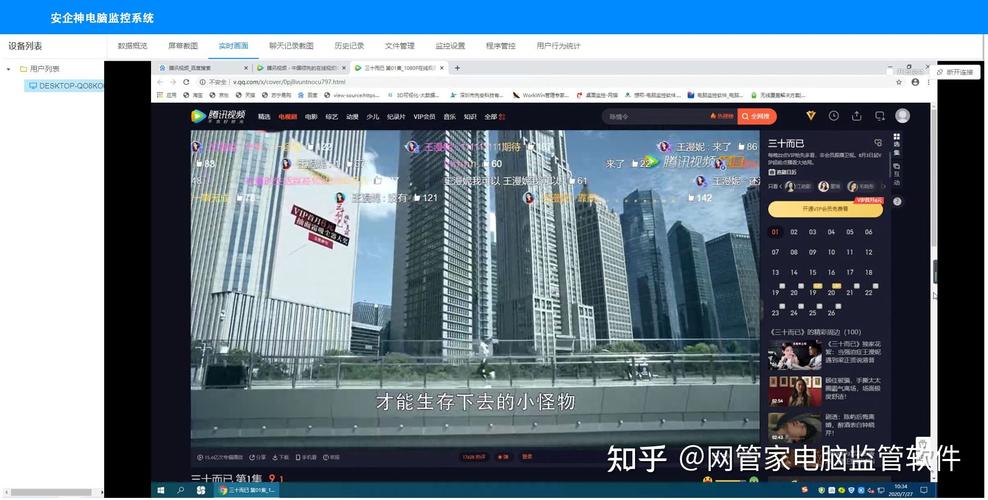Go to the 历史记录 tab
This screenshot has width=988, height=500.
(x=349, y=46)
